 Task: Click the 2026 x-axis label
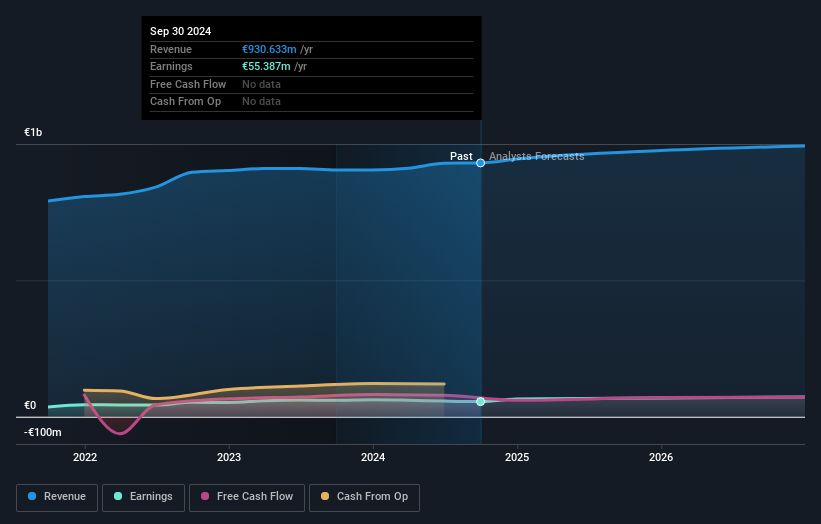click(661, 458)
